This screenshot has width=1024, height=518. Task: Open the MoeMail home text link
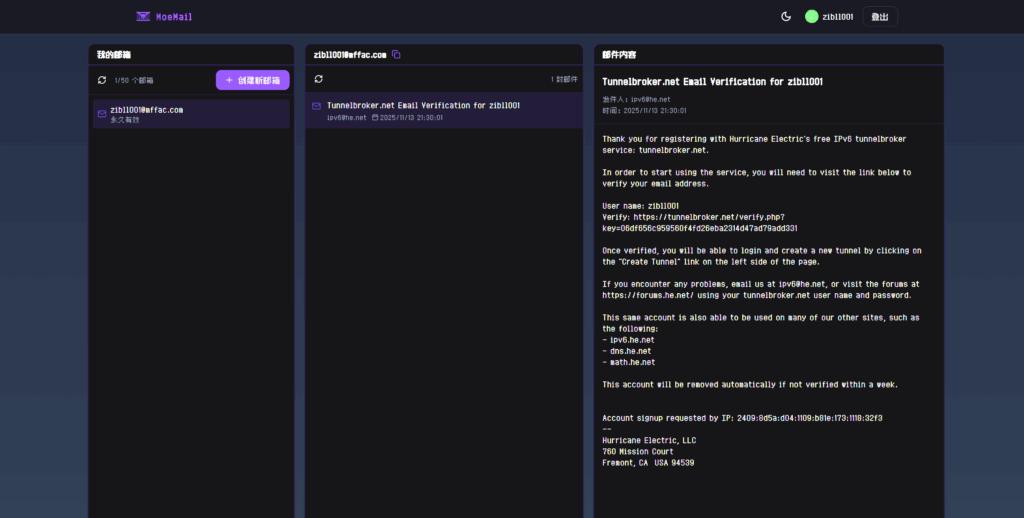click(173, 16)
